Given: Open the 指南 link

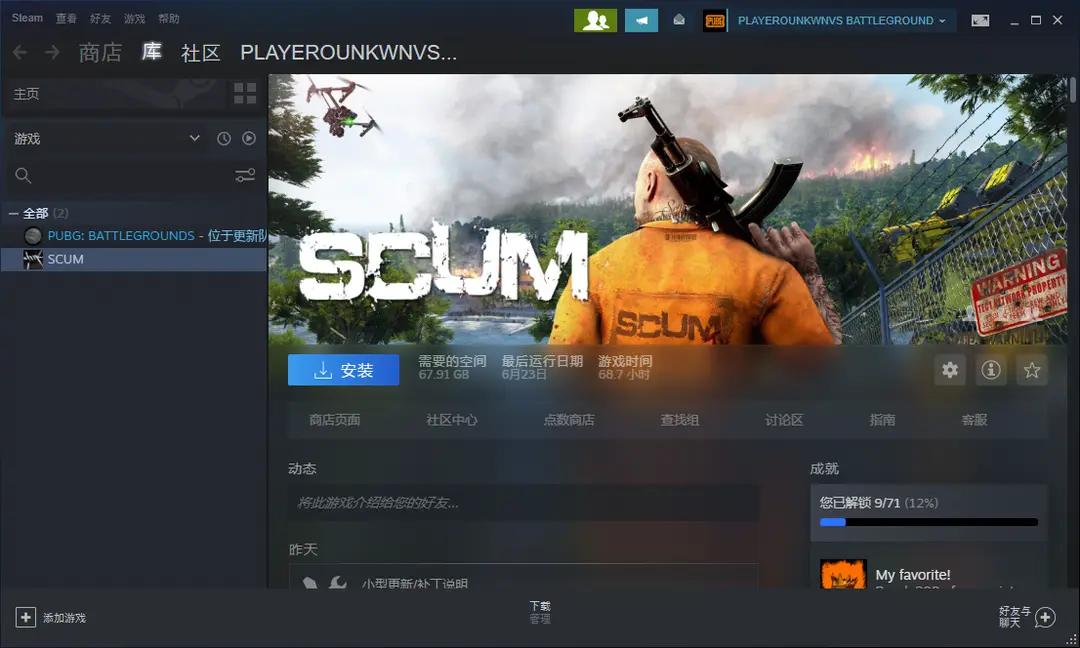Looking at the screenshot, I should (x=882, y=420).
